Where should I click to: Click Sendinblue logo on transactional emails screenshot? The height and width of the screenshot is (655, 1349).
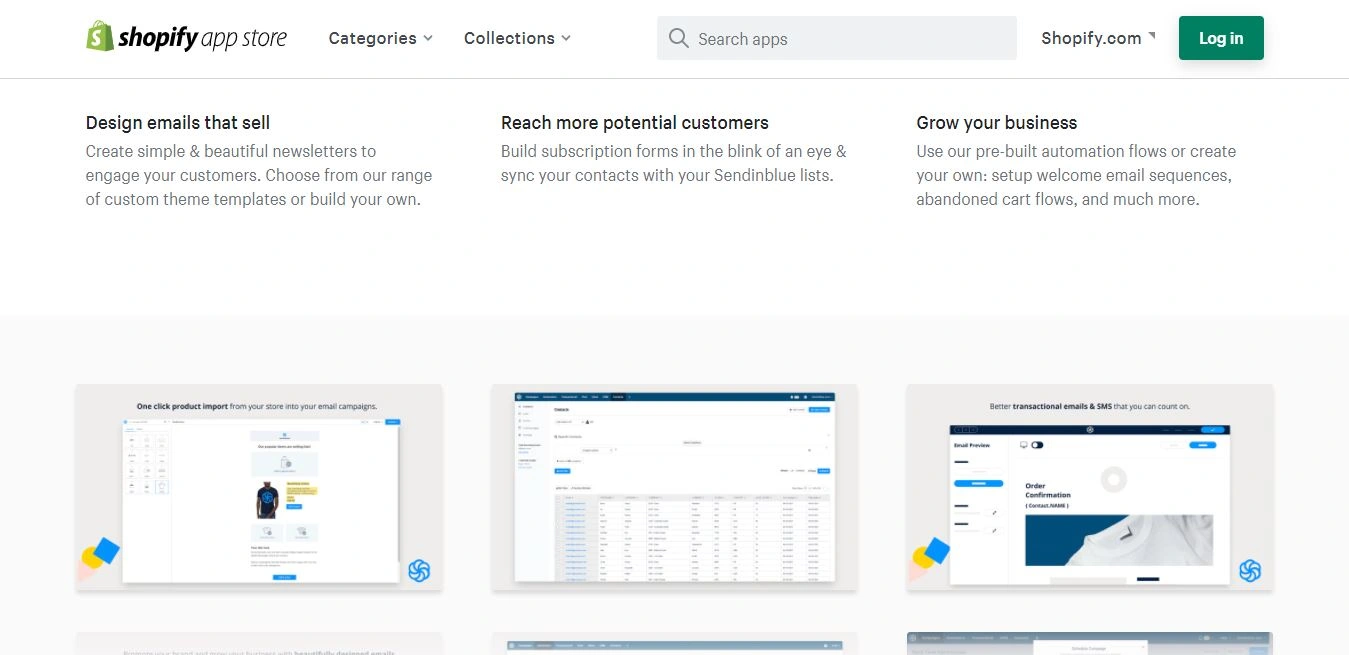(x=1250, y=571)
